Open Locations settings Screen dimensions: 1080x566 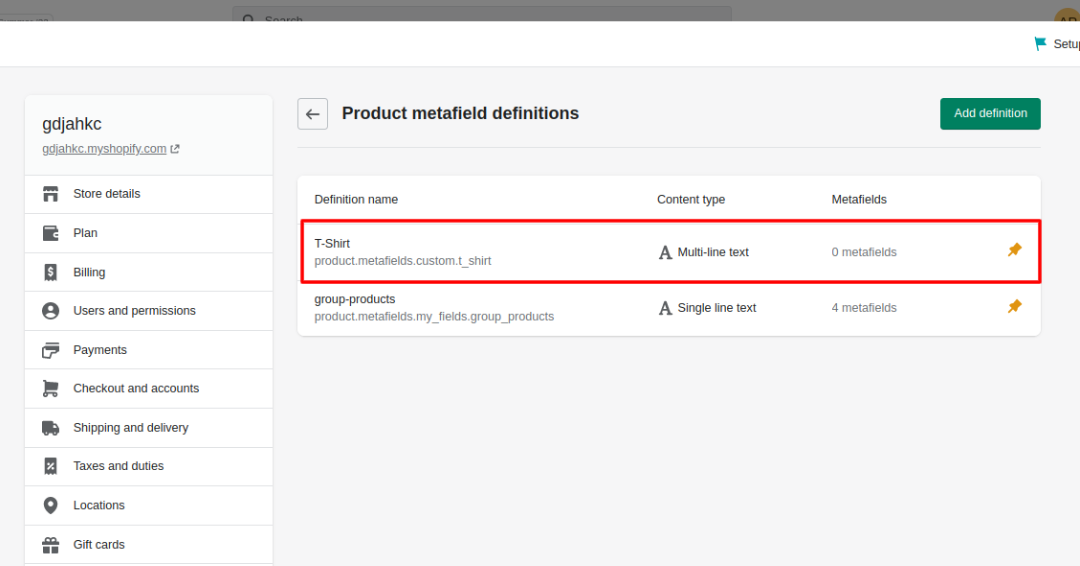tap(149, 505)
